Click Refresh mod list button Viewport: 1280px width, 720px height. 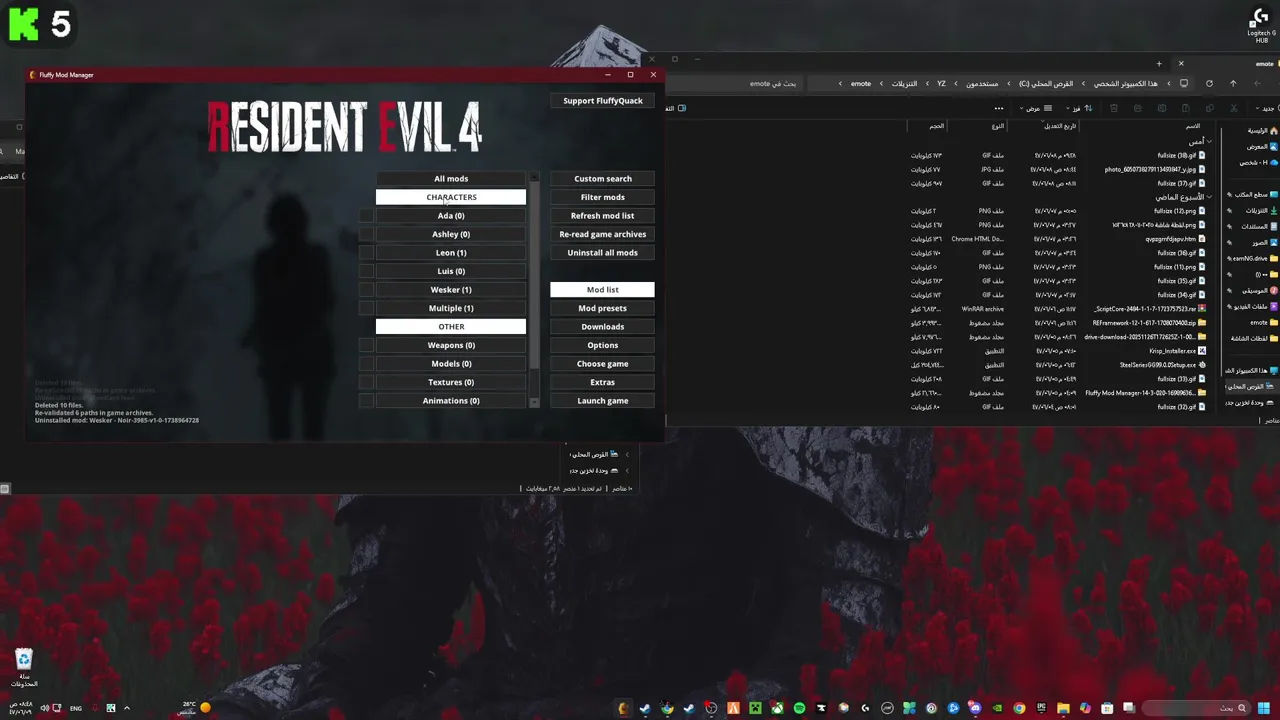pyautogui.click(x=602, y=216)
